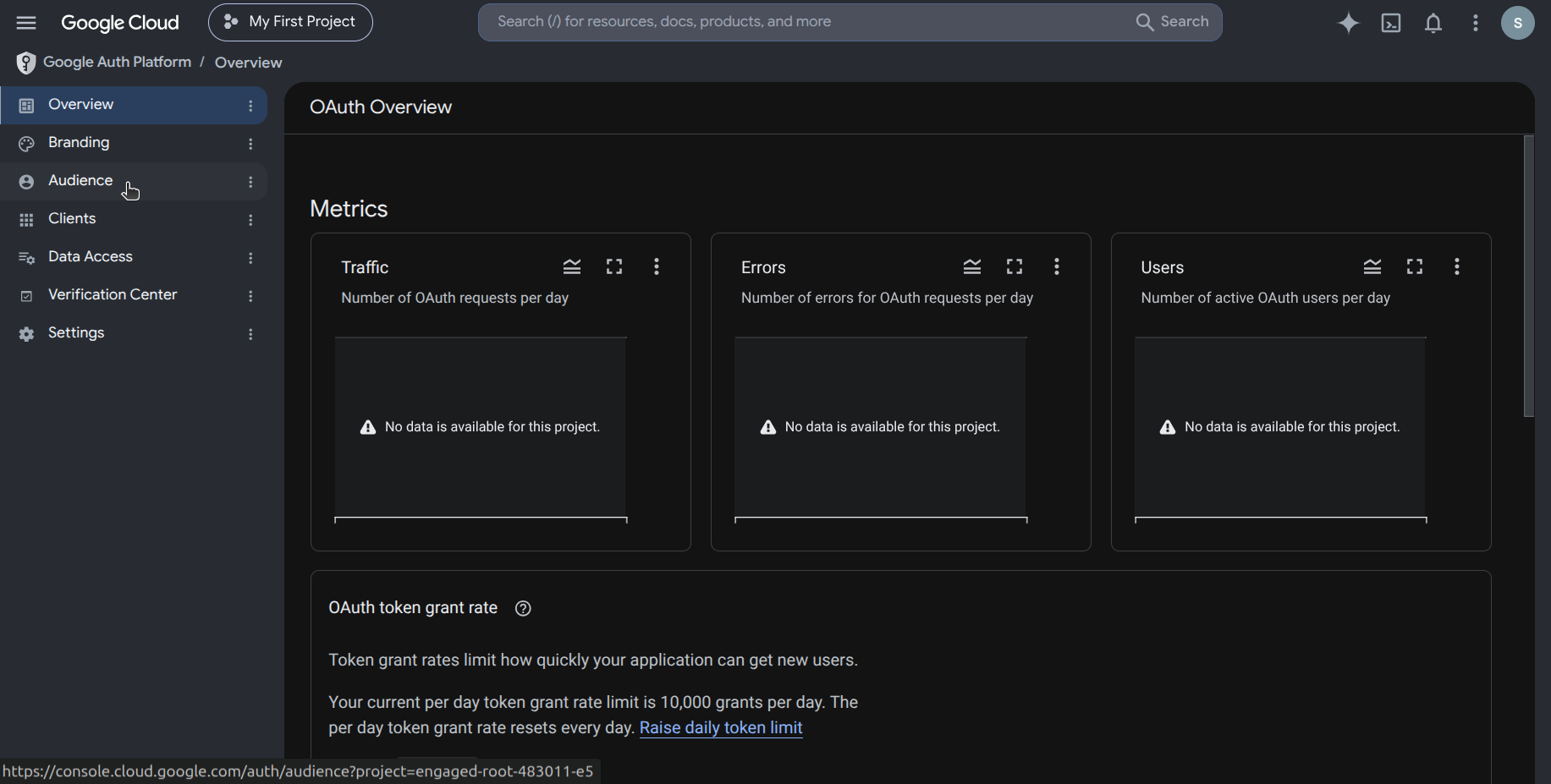Toggle legend on the Traffic chart
1551x784 pixels.
pos(572,267)
